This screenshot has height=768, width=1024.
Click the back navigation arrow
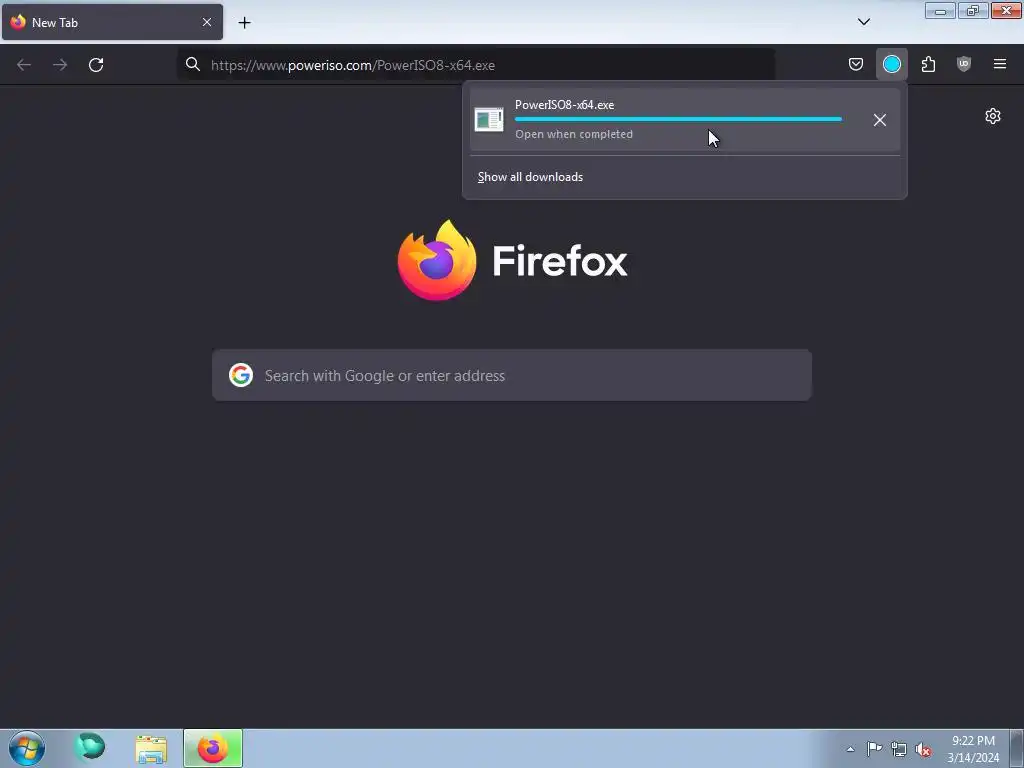tap(24, 65)
